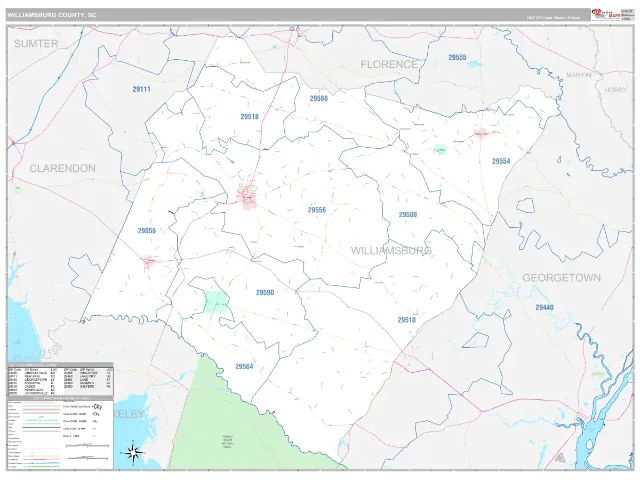Select ZIP code 29555 label

click(457, 58)
